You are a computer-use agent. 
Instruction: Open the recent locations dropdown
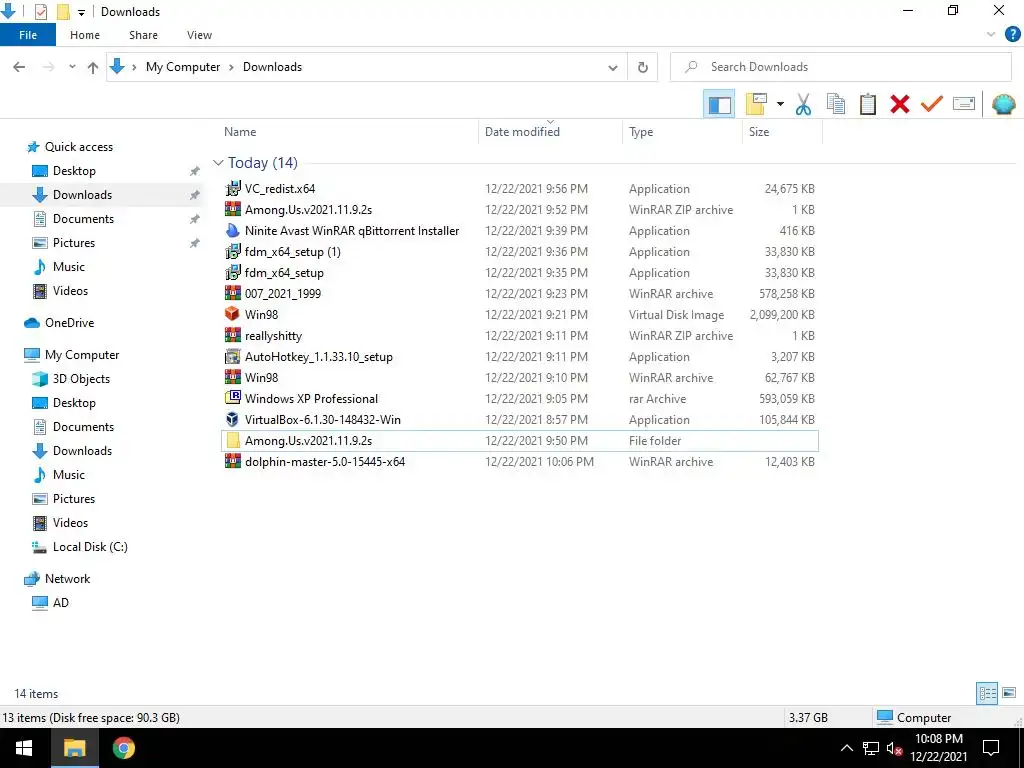tap(72, 67)
